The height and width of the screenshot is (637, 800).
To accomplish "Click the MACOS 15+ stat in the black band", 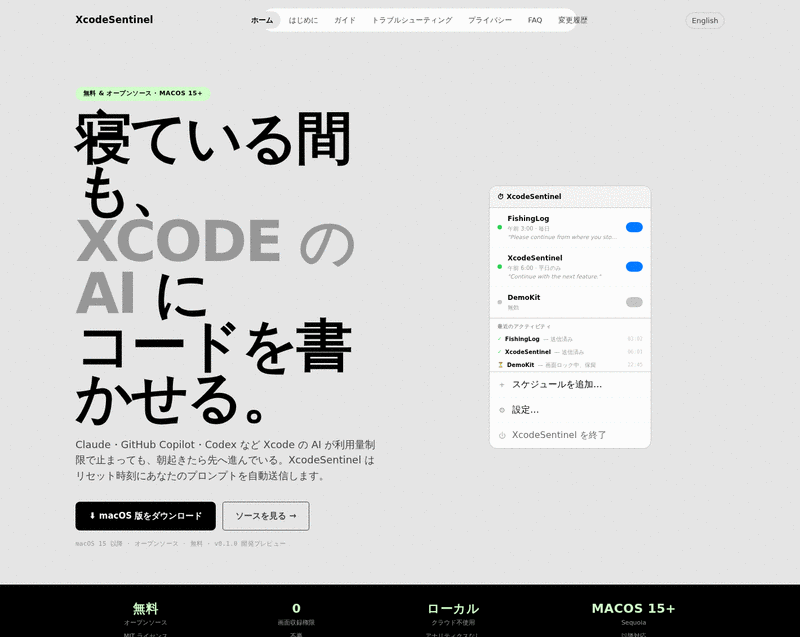I will (x=633, y=608).
